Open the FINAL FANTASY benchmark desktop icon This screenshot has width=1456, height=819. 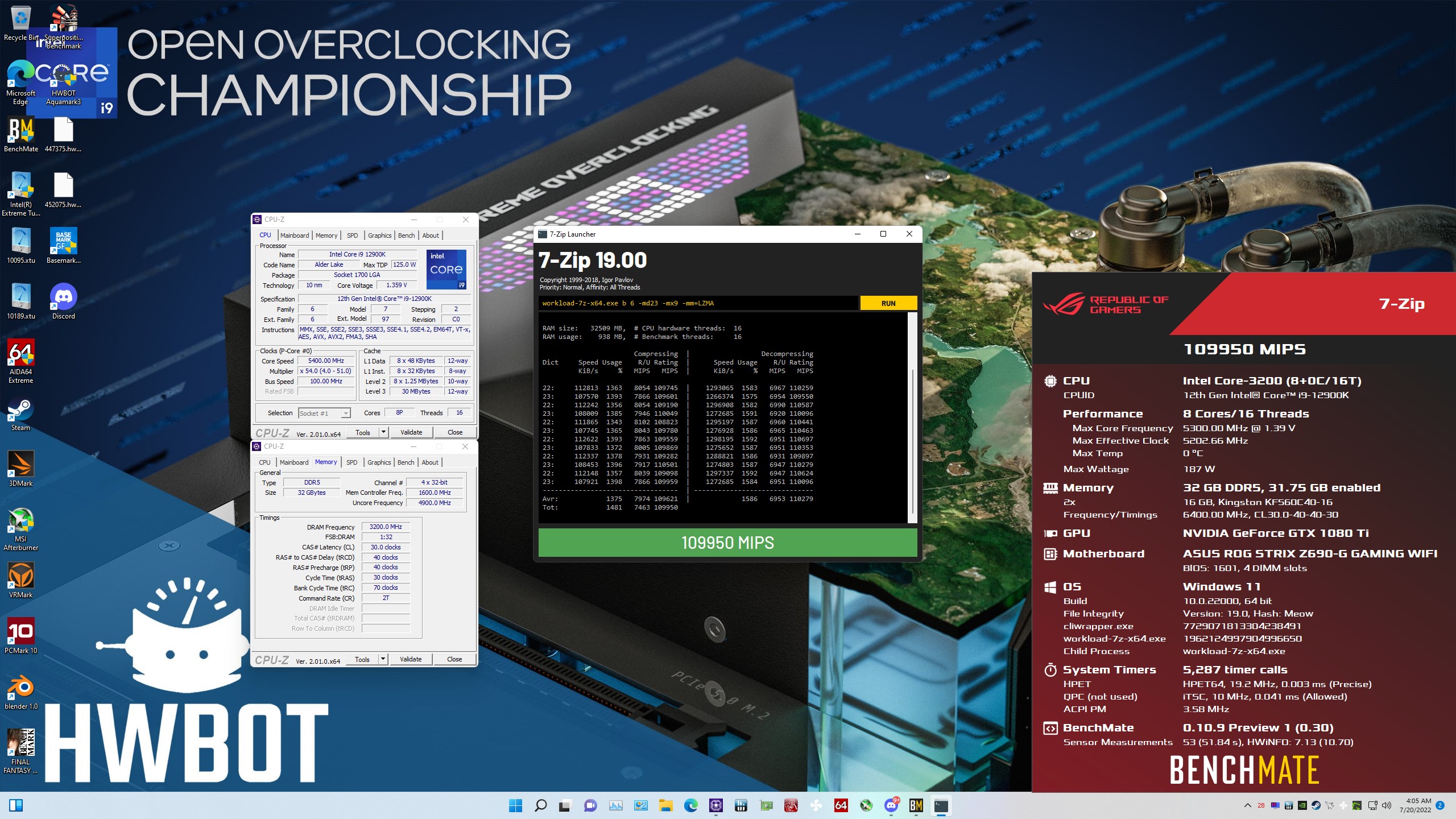[x=21, y=751]
